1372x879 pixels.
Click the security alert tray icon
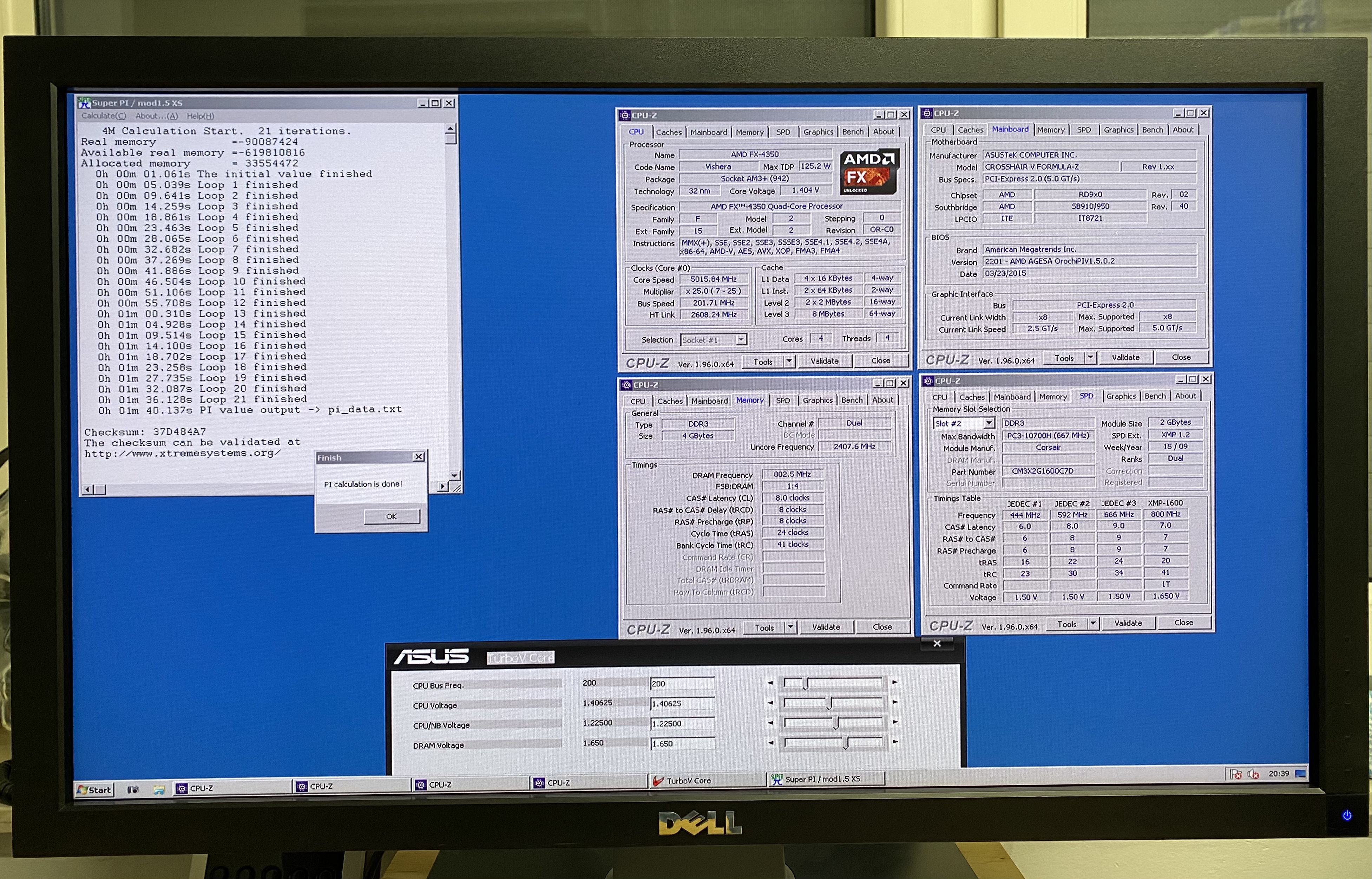(x=1236, y=774)
